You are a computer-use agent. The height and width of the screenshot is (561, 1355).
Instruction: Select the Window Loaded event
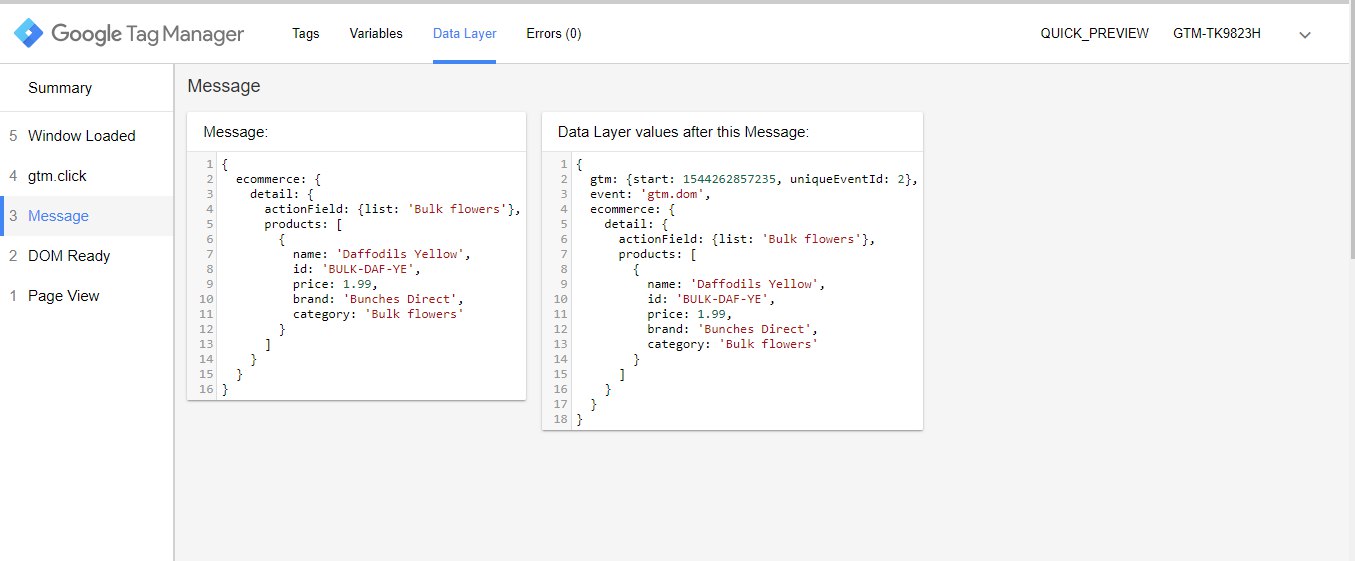point(86,136)
